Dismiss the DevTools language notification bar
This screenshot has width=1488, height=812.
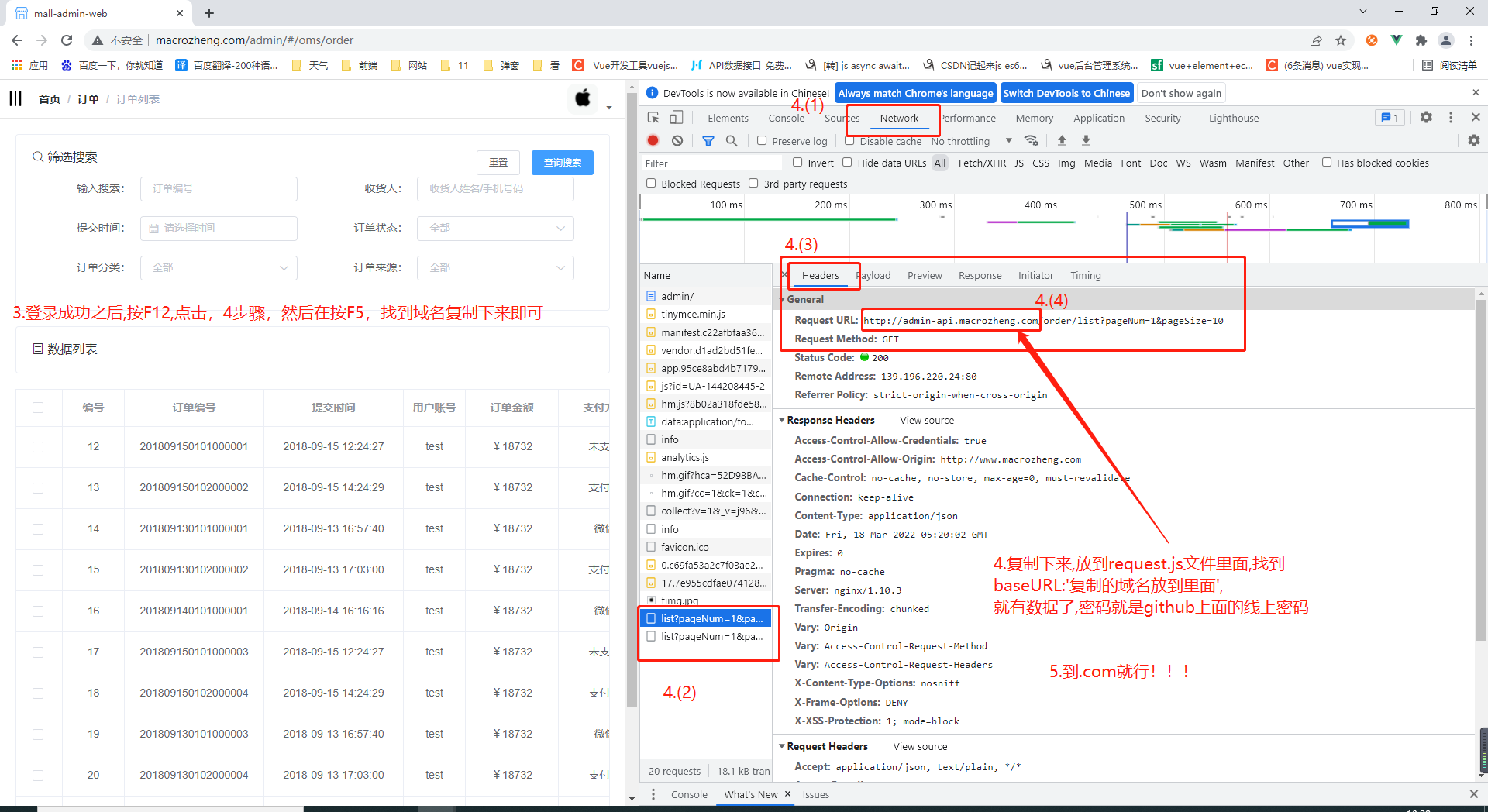pos(1476,92)
